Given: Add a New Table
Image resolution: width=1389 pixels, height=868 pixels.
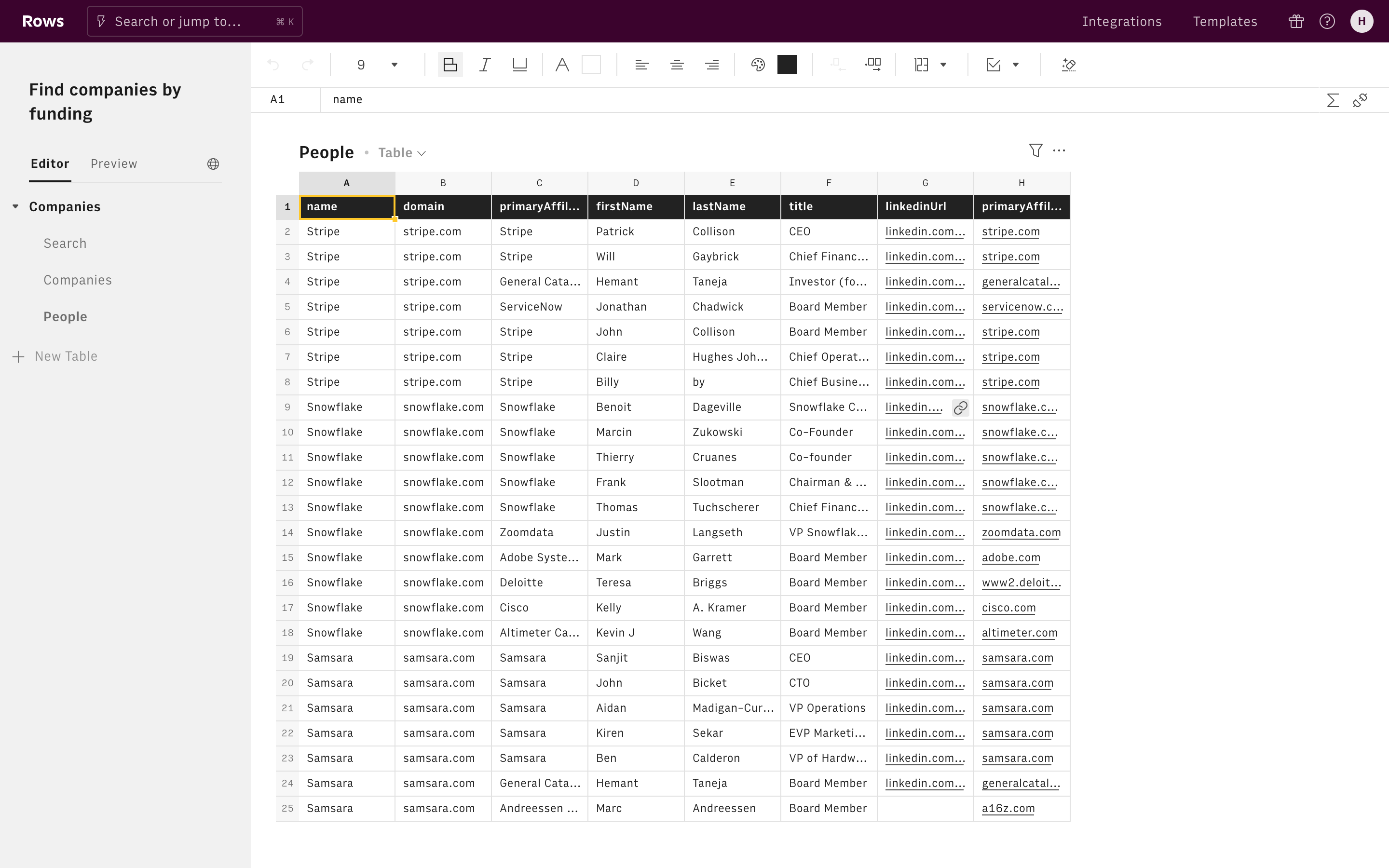Looking at the screenshot, I should pos(55,356).
